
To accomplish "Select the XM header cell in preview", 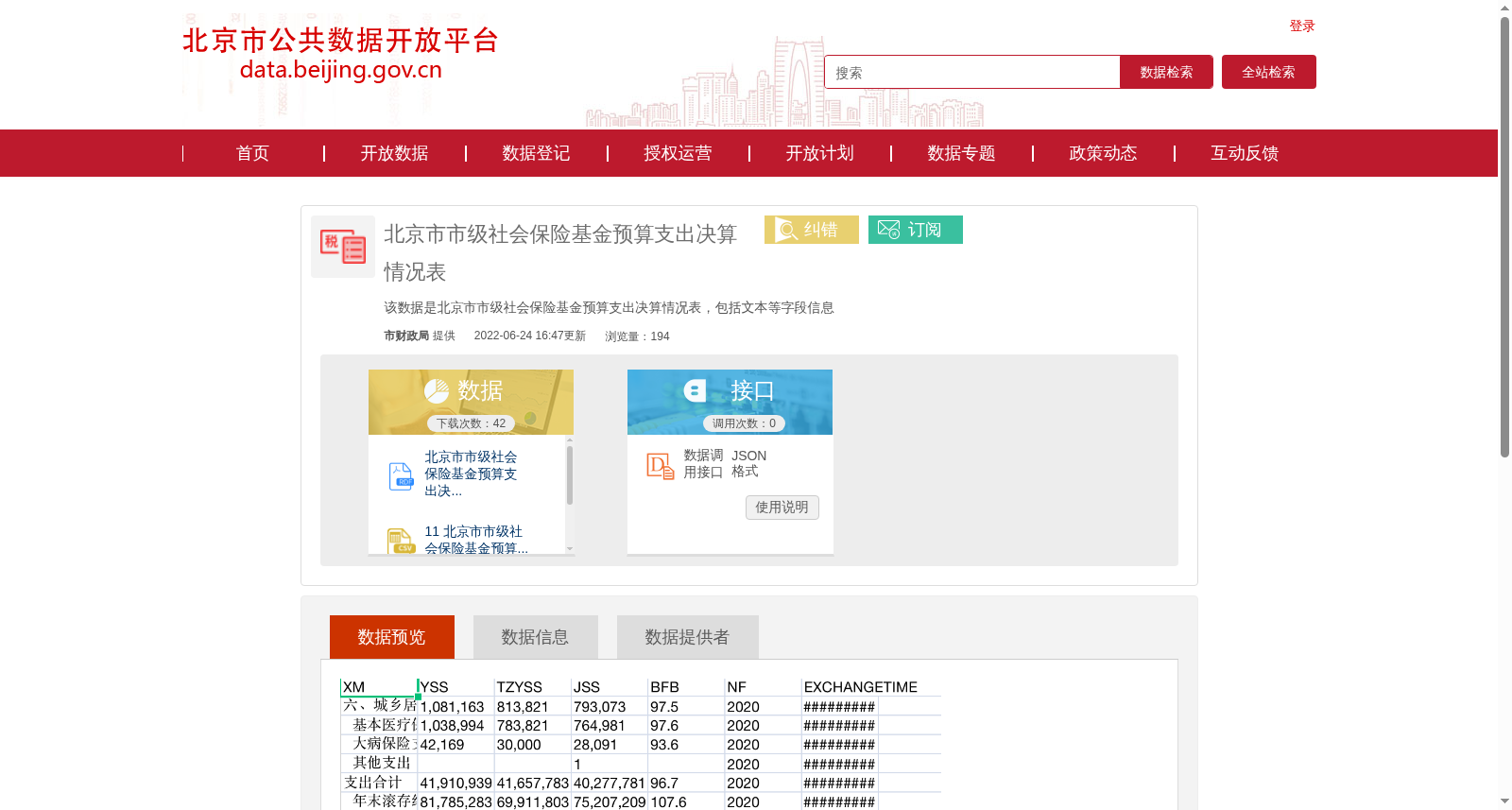I will click(379, 687).
